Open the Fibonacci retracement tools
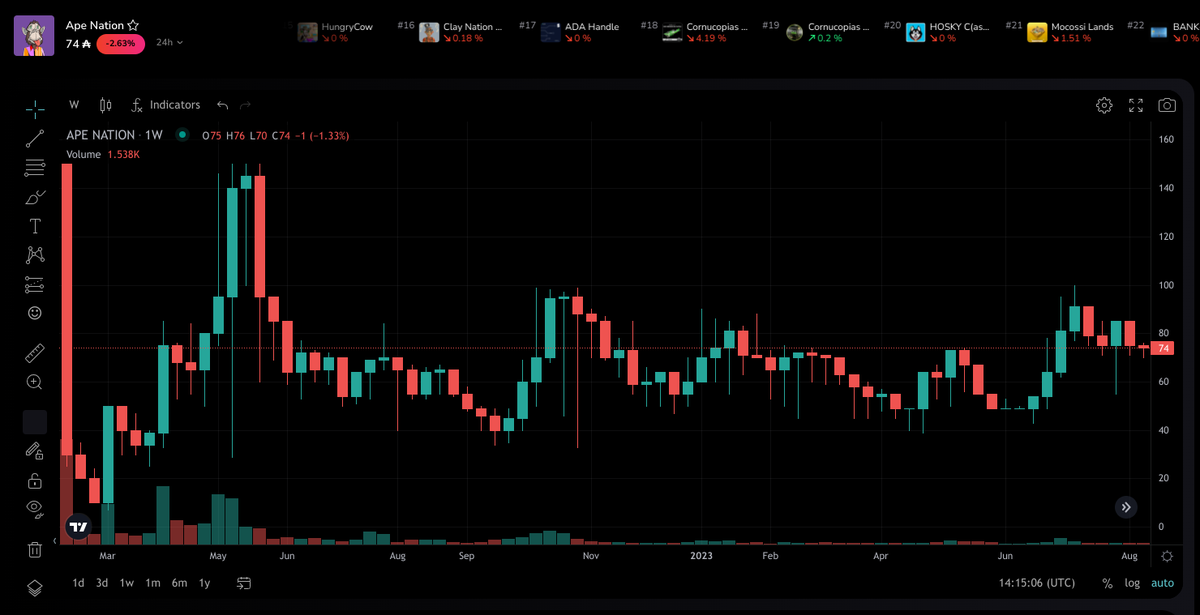Screen dimensions: 1200x615 (35, 167)
